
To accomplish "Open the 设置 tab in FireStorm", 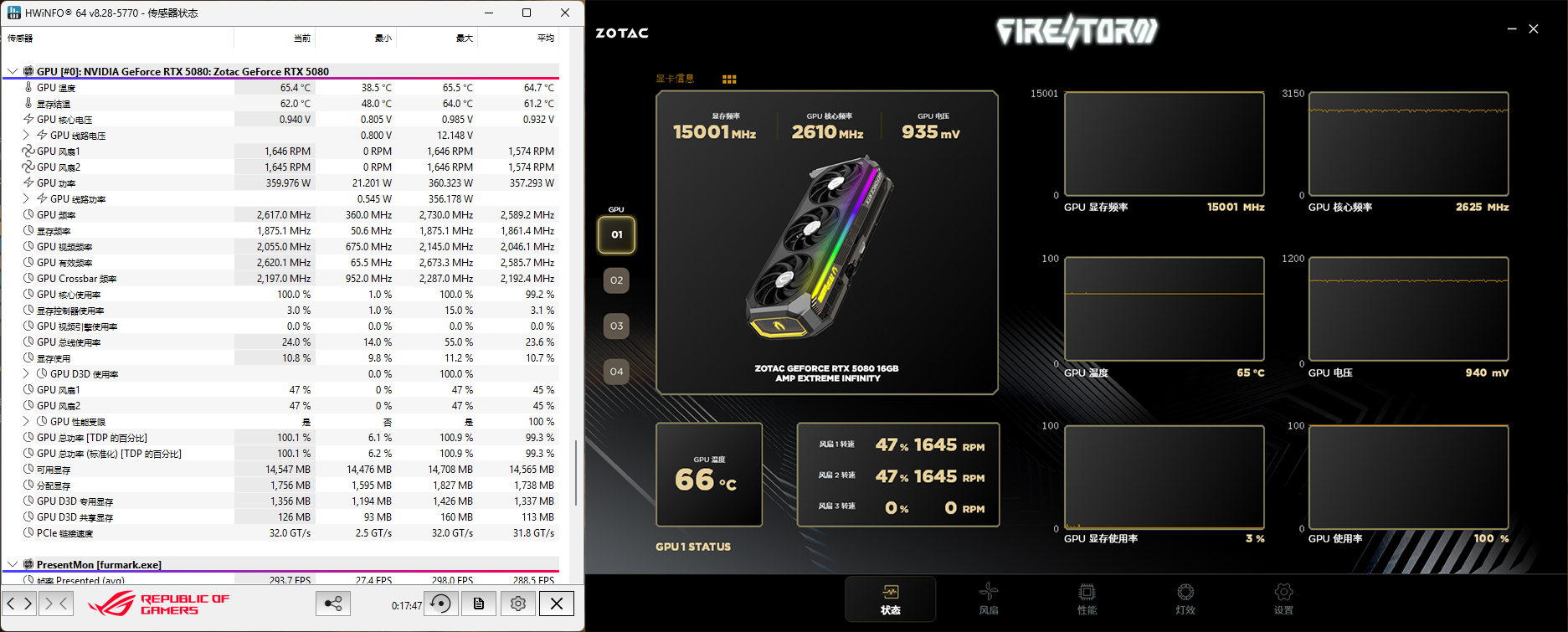I will (1283, 599).
